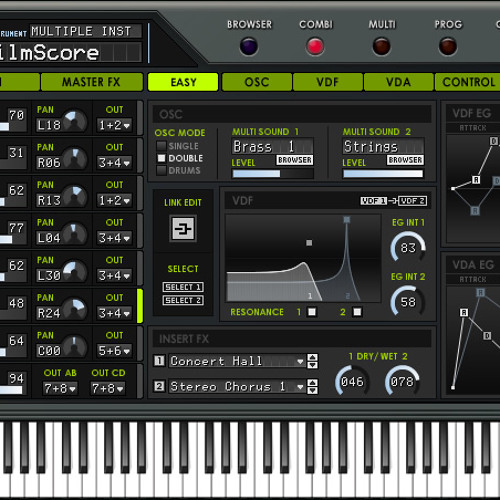Screen dimensions: 500x500
Task: Click the VDF 1 routing icon
Action: [374, 201]
